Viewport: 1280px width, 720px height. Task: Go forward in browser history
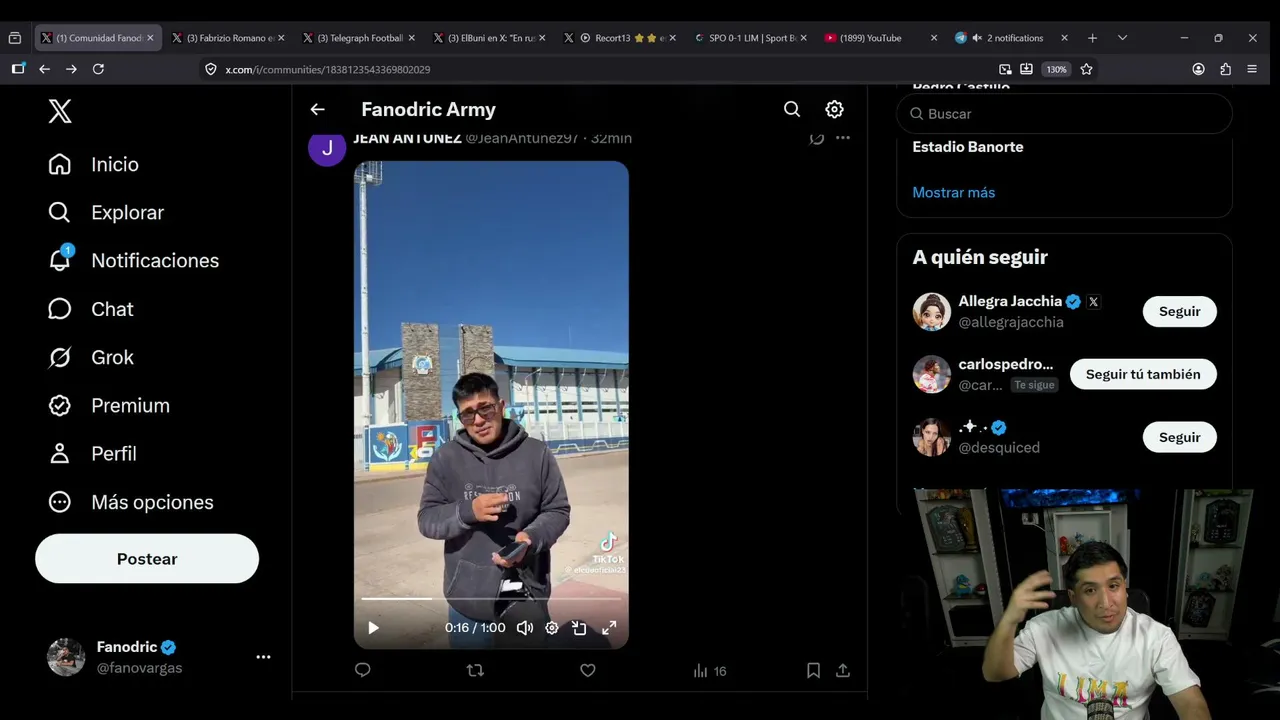[71, 69]
